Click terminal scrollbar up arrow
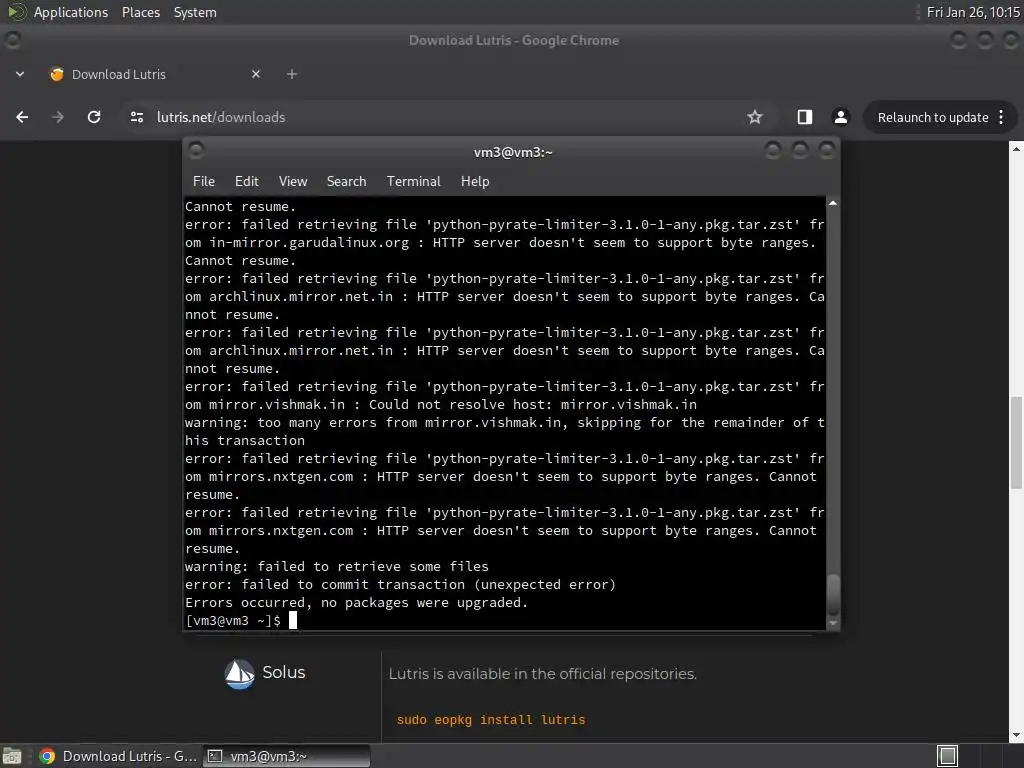1024x768 pixels. 833,204
